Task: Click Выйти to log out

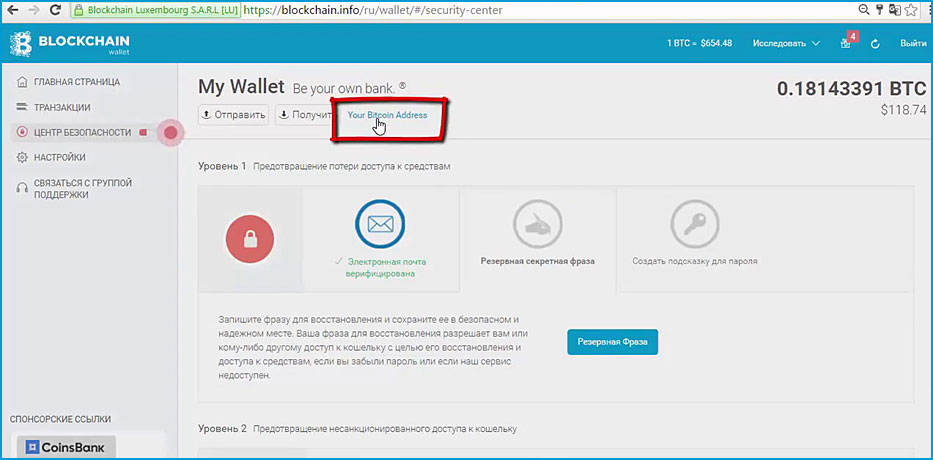Action: pyautogui.click(x=912, y=44)
